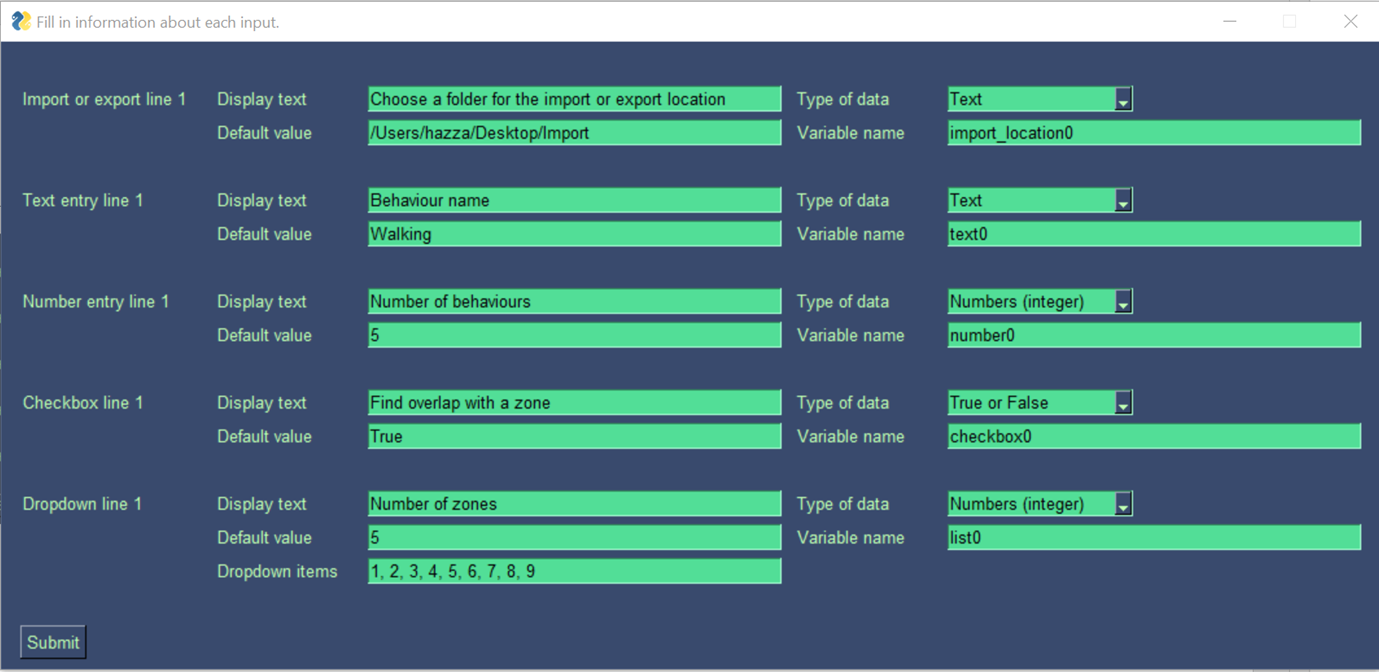The height and width of the screenshot is (672, 1379).
Task: Select the 'Walking' default value field
Action: 574,234
